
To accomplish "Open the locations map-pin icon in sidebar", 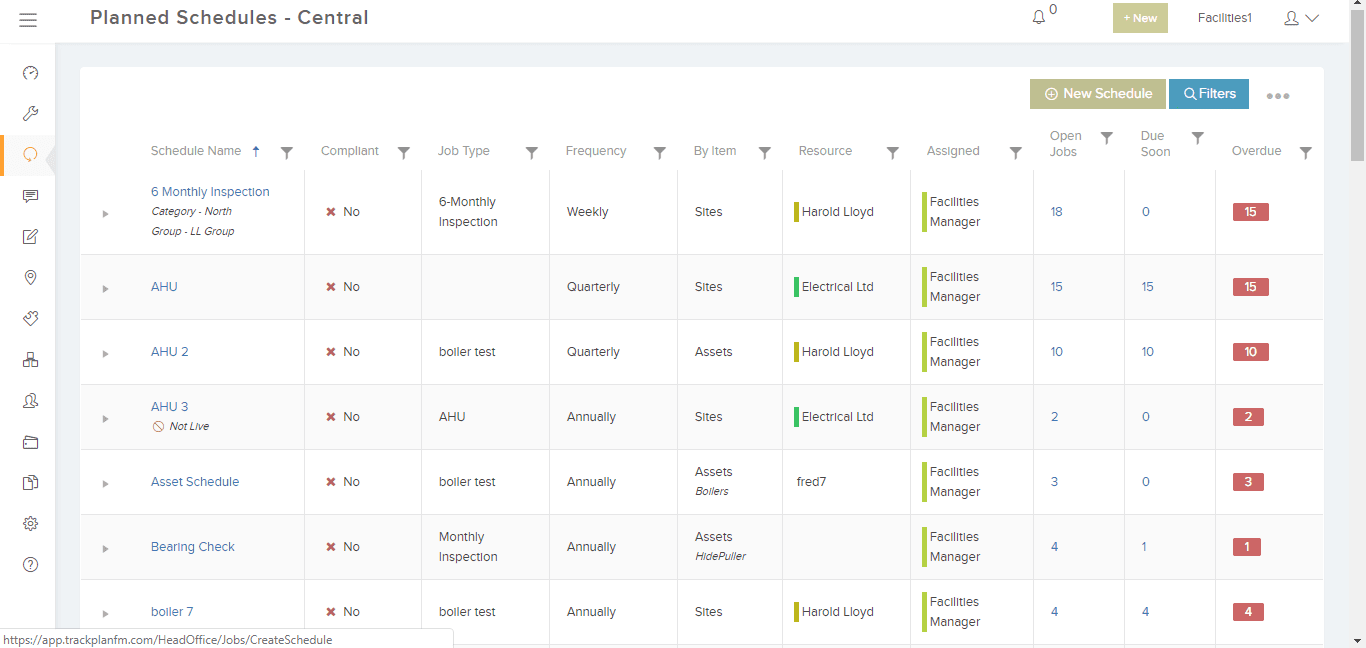I will point(30,277).
